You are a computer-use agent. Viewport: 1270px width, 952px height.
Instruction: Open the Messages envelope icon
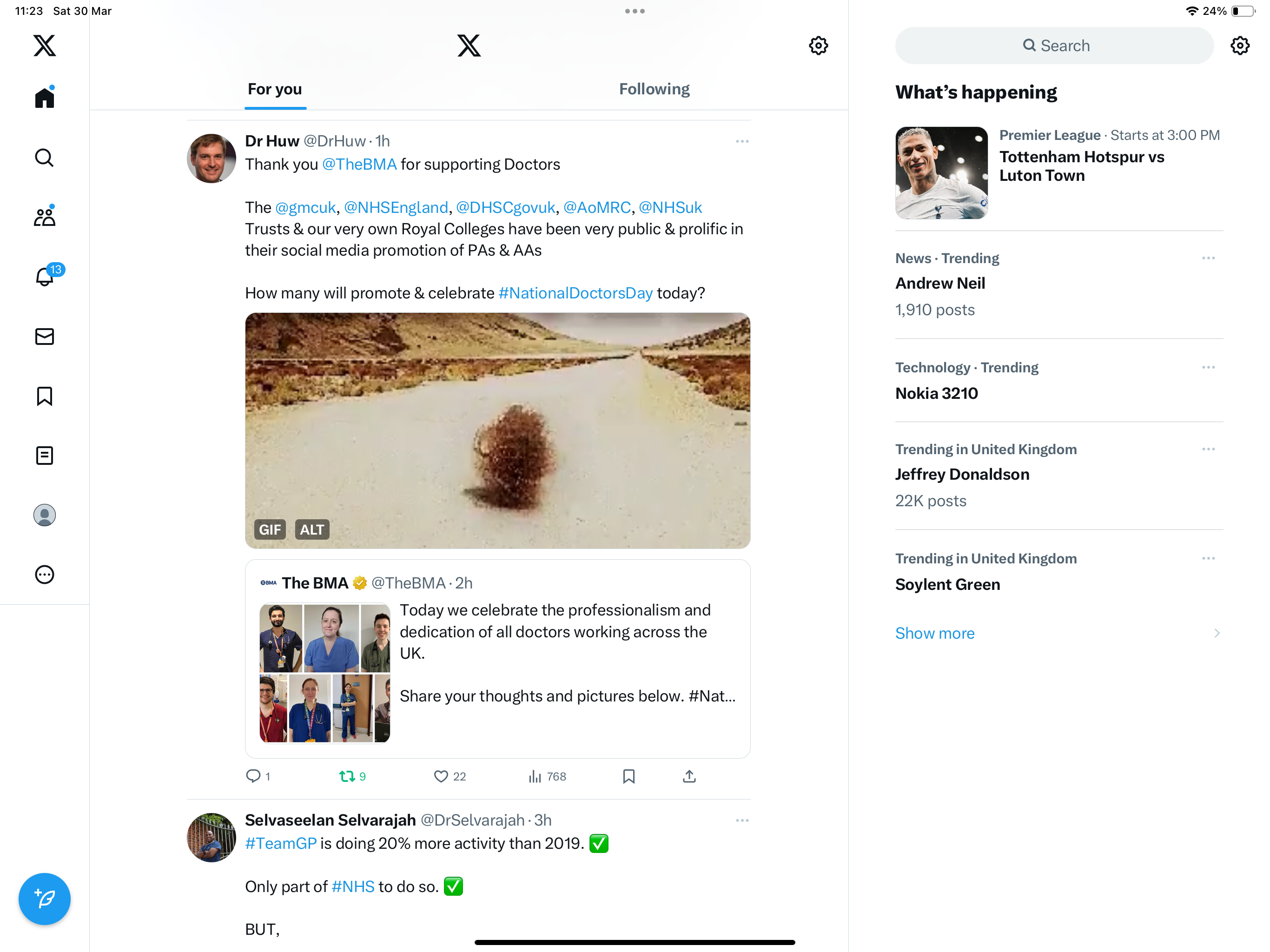click(x=44, y=337)
